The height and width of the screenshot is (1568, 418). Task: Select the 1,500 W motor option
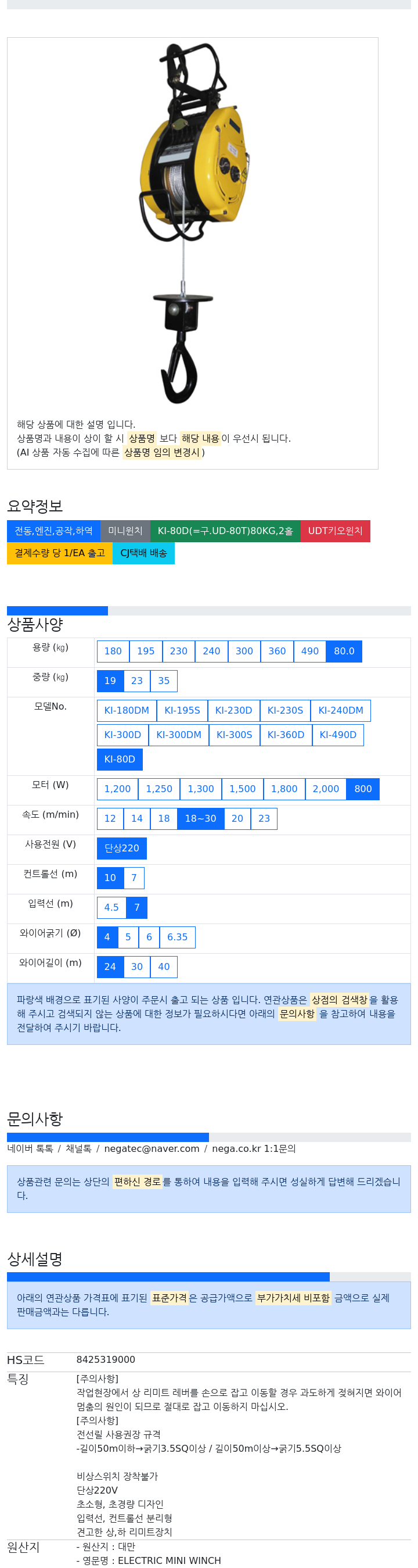pos(243,789)
